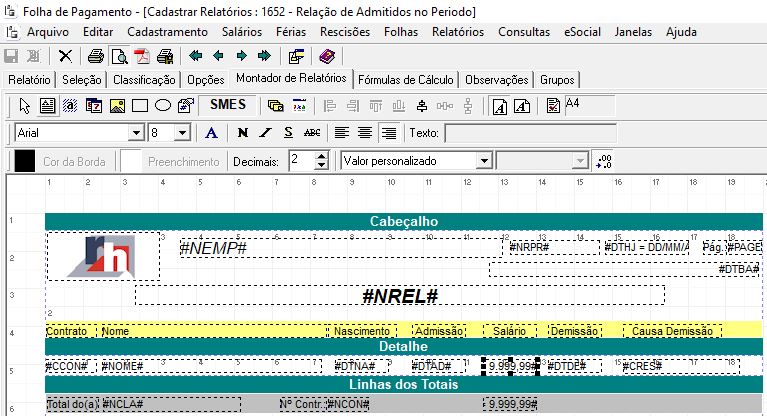Toggle bold text formatting
Screen dimensions: 767x416
242,133
